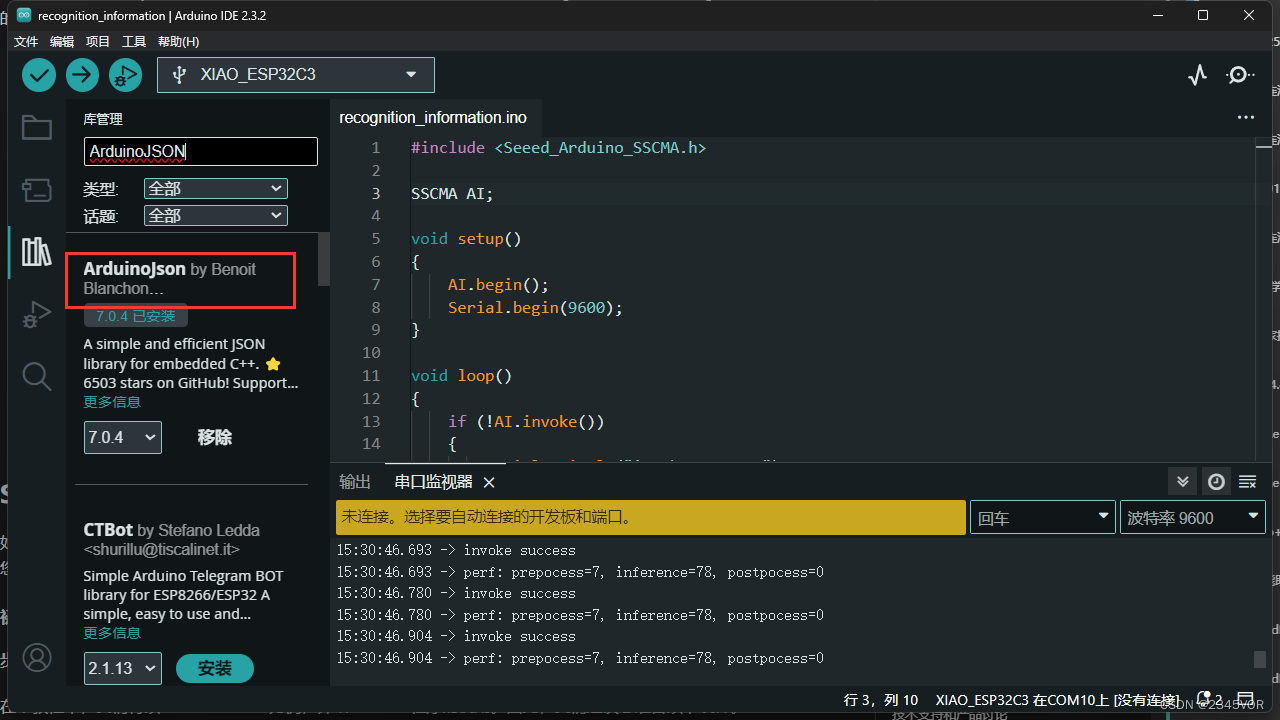Open the 波特率 9600 baud rate dropdown
The width and height of the screenshot is (1280, 720).
coord(1193,518)
